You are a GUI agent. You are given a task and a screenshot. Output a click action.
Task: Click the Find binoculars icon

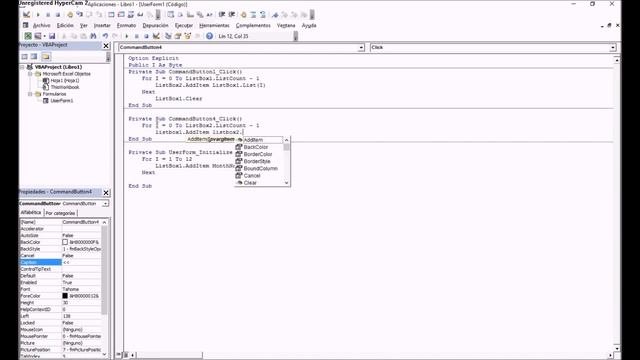93,36
